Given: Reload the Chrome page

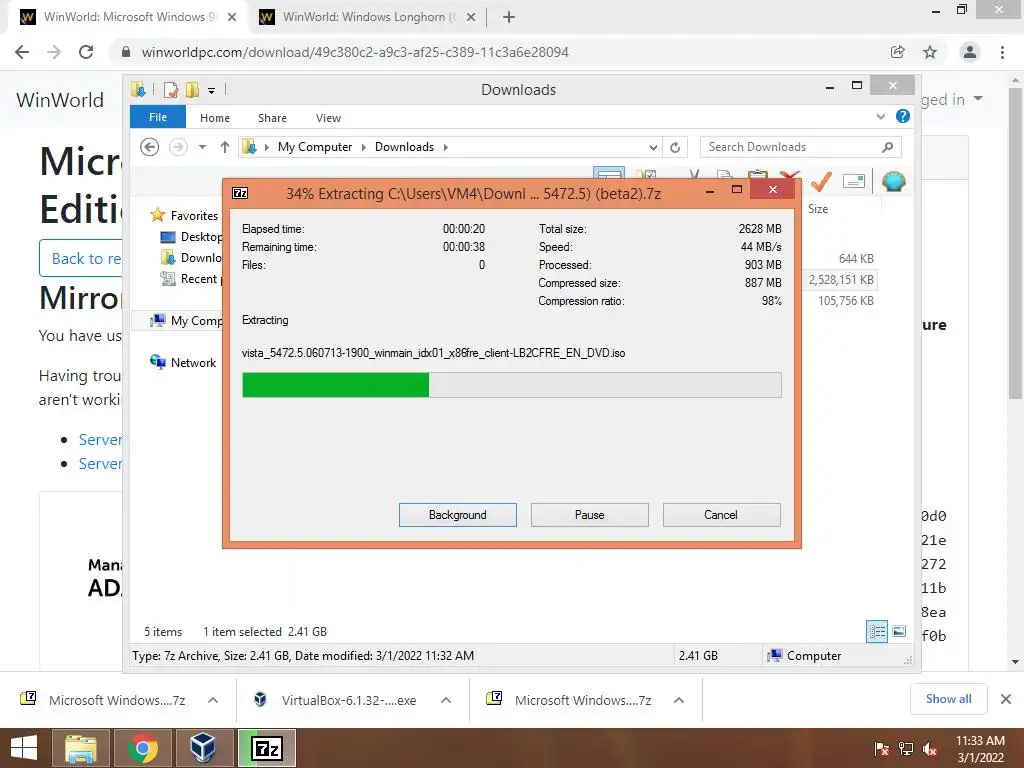Looking at the screenshot, I should click(86, 52).
